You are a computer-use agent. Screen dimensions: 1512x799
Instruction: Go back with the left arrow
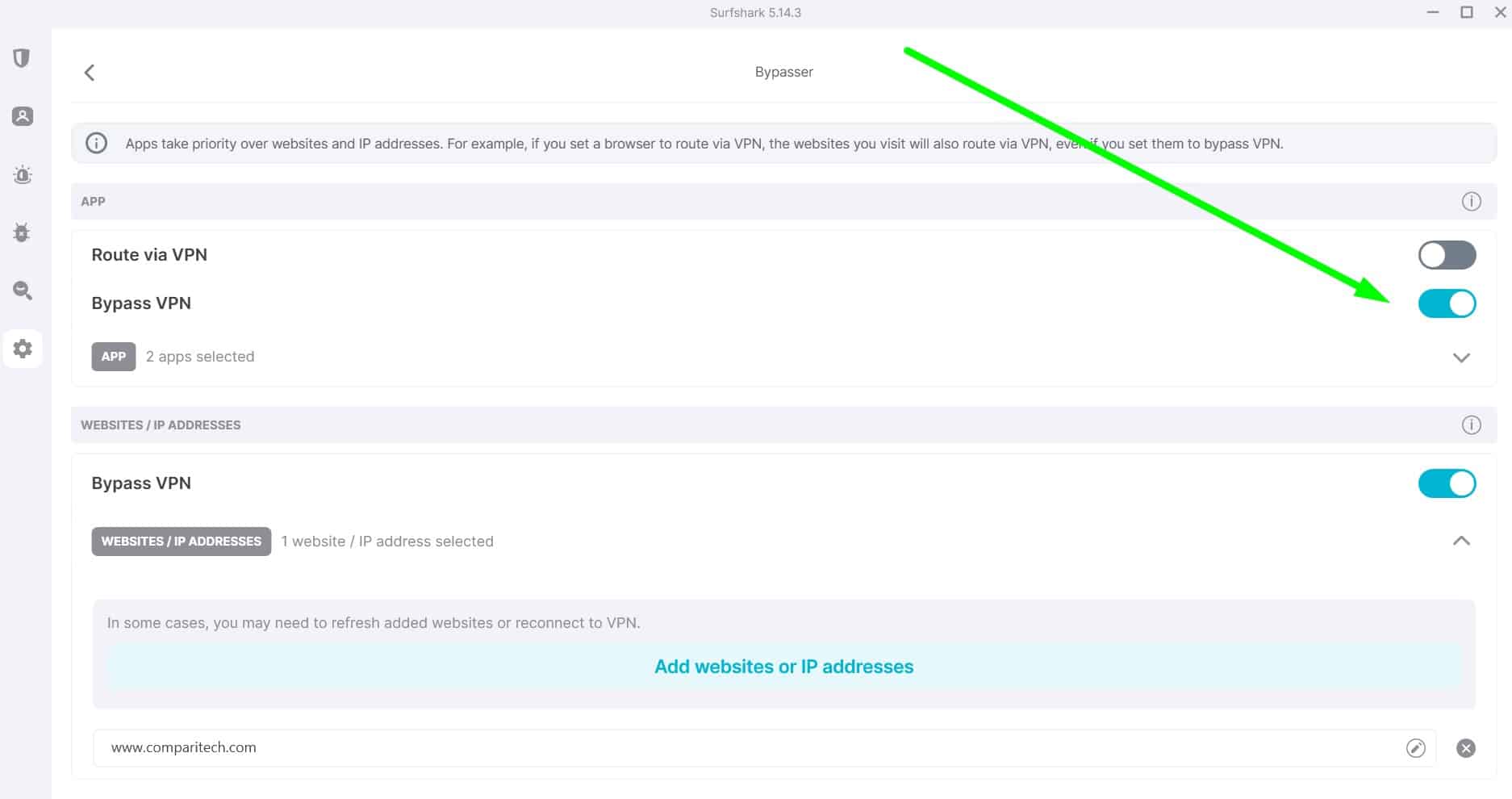(90, 73)
